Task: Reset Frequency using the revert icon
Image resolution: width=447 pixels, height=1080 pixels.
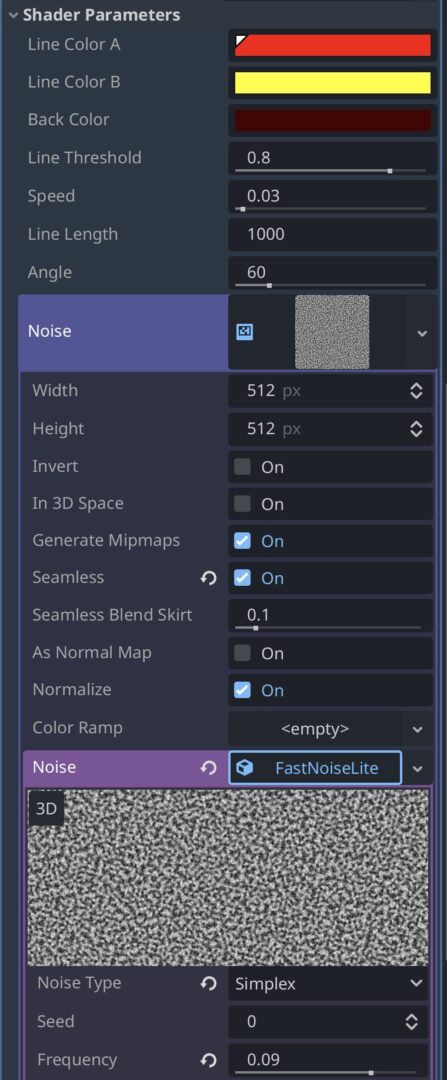Action: (x=209, y=1060)
